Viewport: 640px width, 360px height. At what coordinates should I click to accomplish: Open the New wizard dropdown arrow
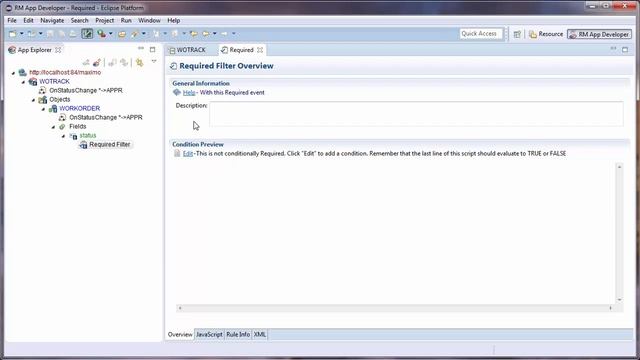[x=21, y=34]
